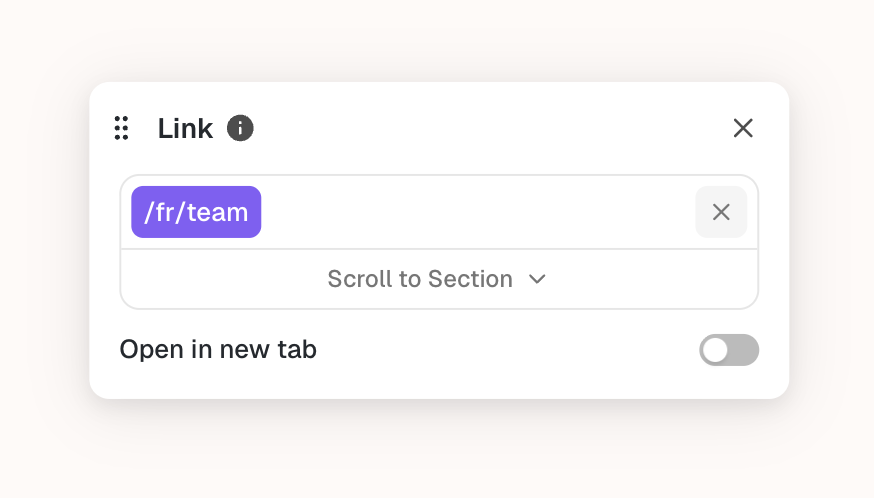
Task: Click the Scroll to Section label text
Action: pyautogui.click(x=420, y=279)
